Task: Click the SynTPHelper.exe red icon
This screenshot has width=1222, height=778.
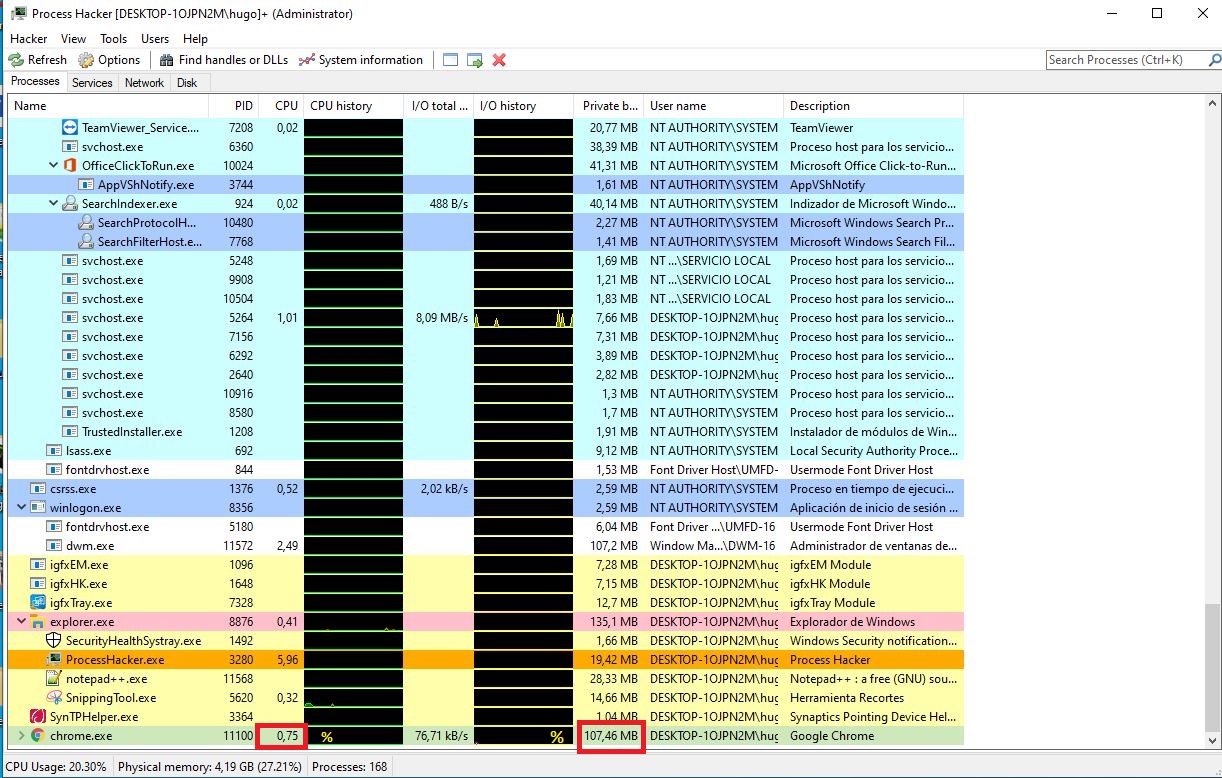Action: coord(38,717)
